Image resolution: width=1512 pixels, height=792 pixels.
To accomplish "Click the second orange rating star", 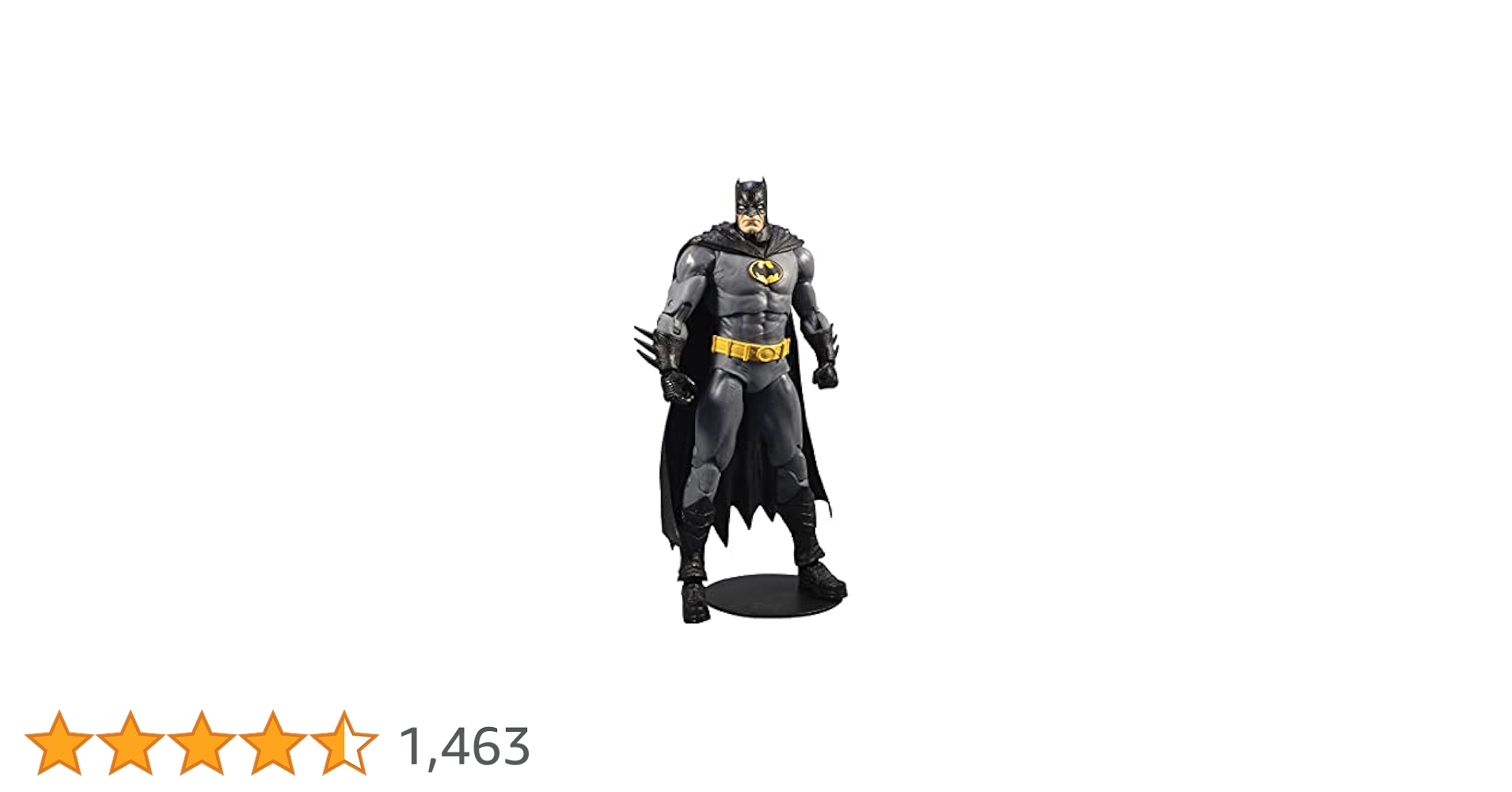I will (131, 743).
